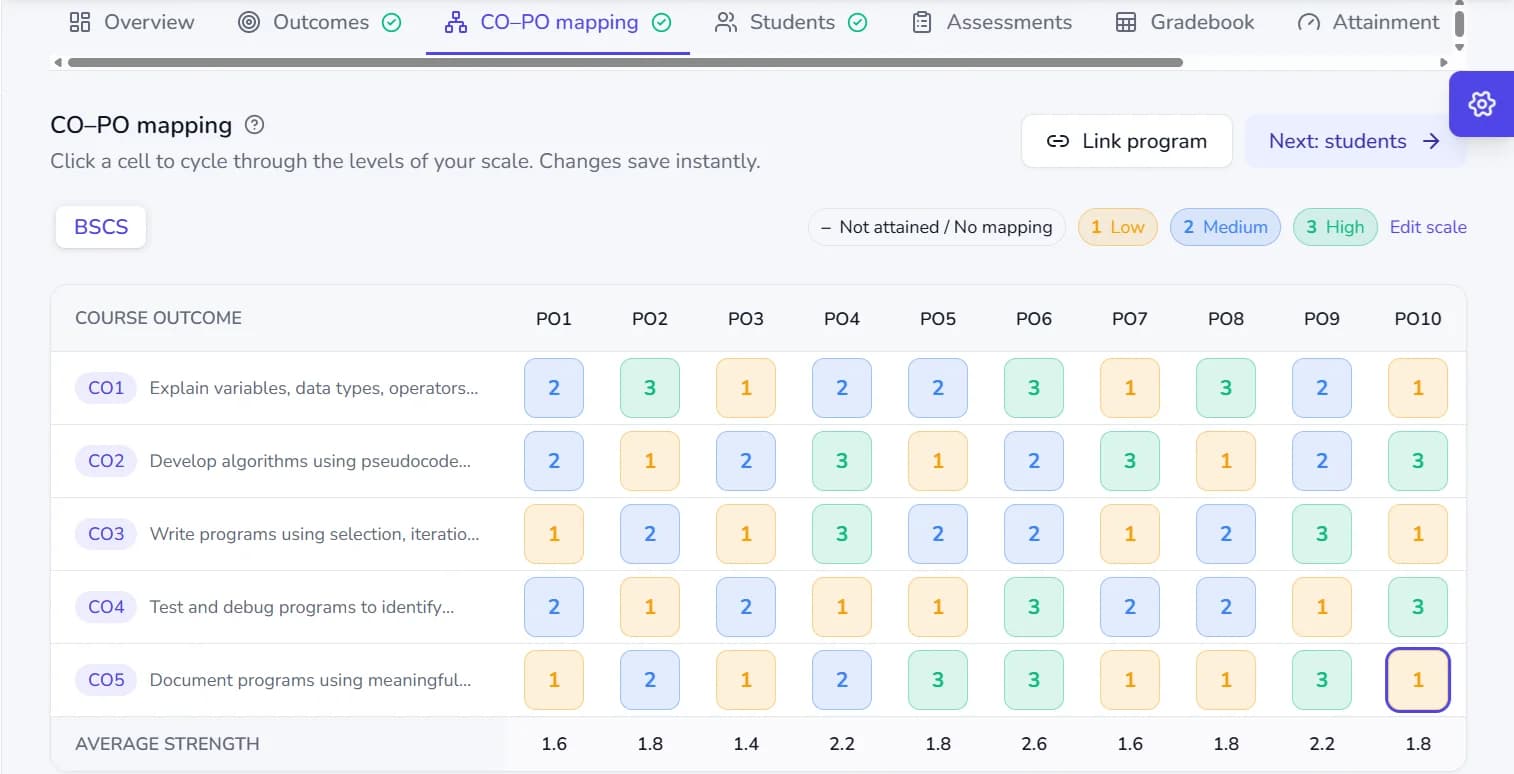Cycle the CO1 and PO8 mapping cell

pos(1226,388)
